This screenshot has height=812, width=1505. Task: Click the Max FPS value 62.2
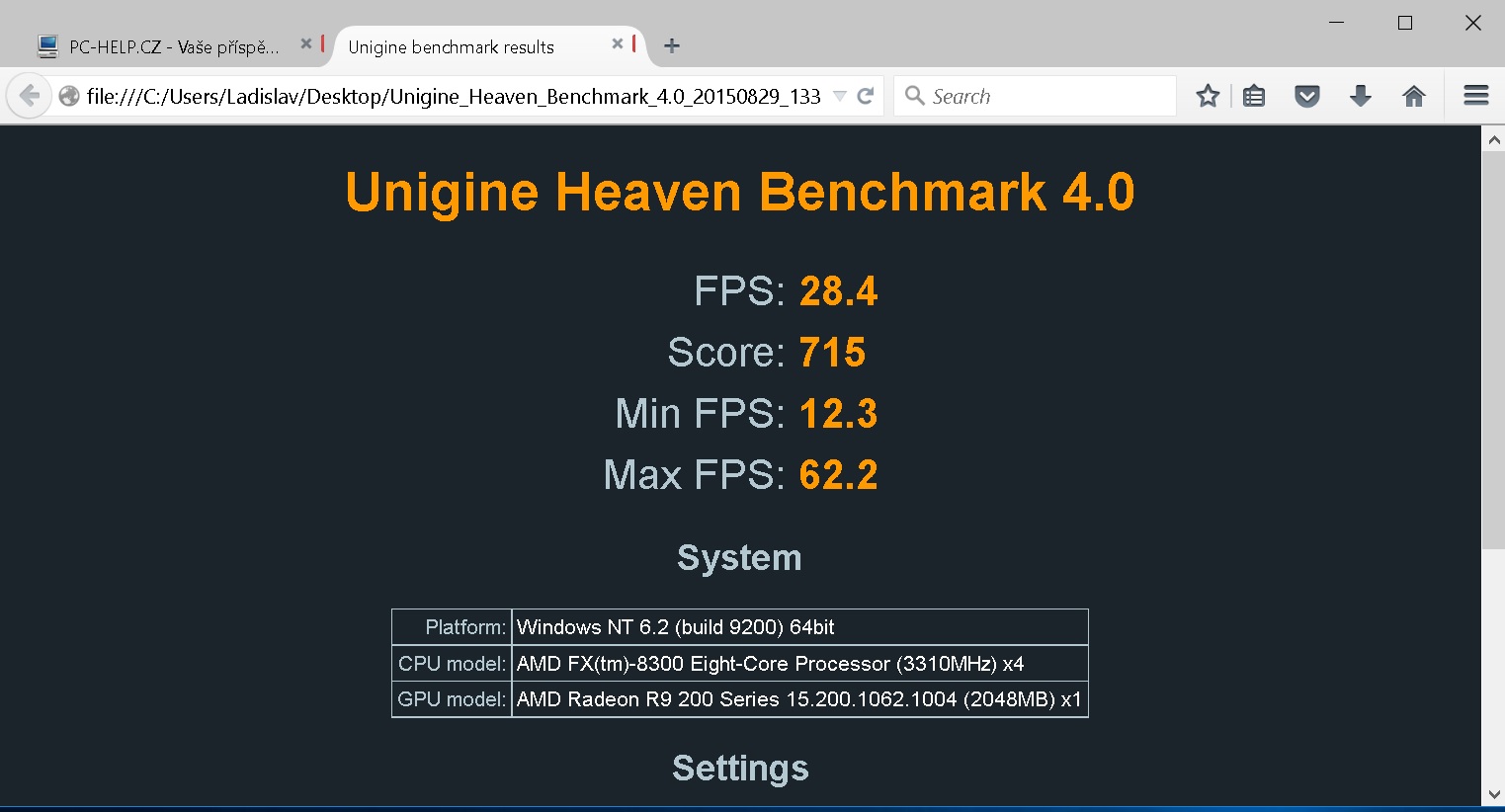(839, 475)
